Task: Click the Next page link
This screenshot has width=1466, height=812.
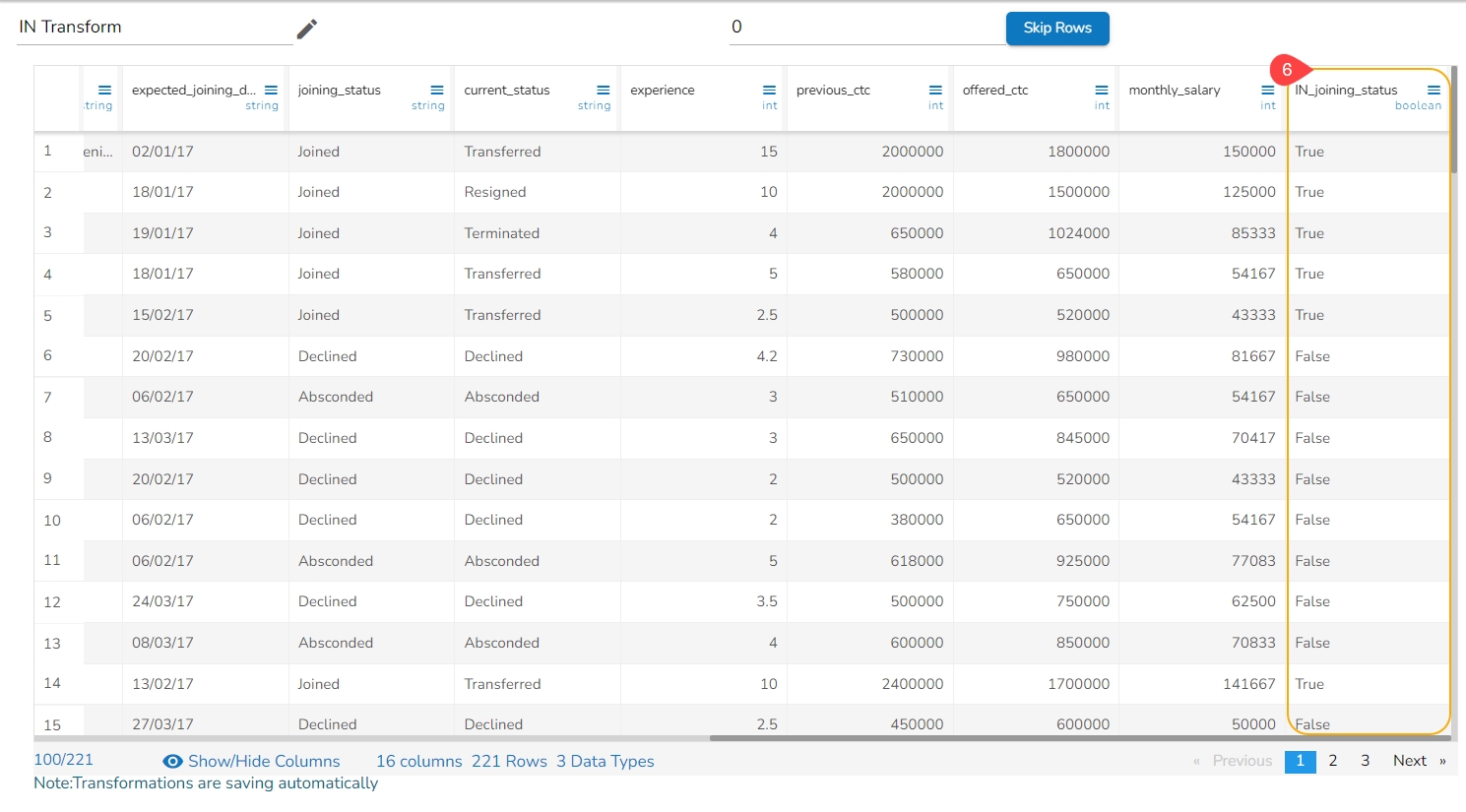Action: 1409,761
